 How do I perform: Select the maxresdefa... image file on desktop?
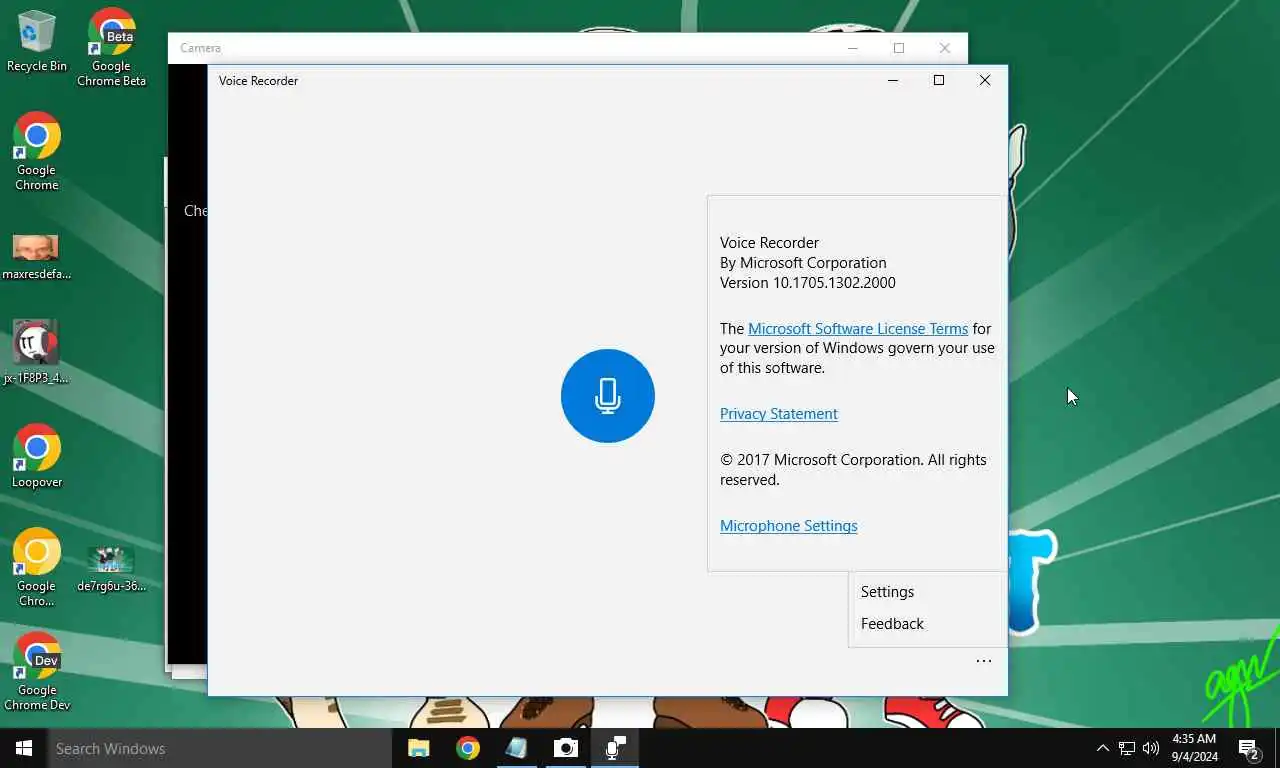click(37, 257)
